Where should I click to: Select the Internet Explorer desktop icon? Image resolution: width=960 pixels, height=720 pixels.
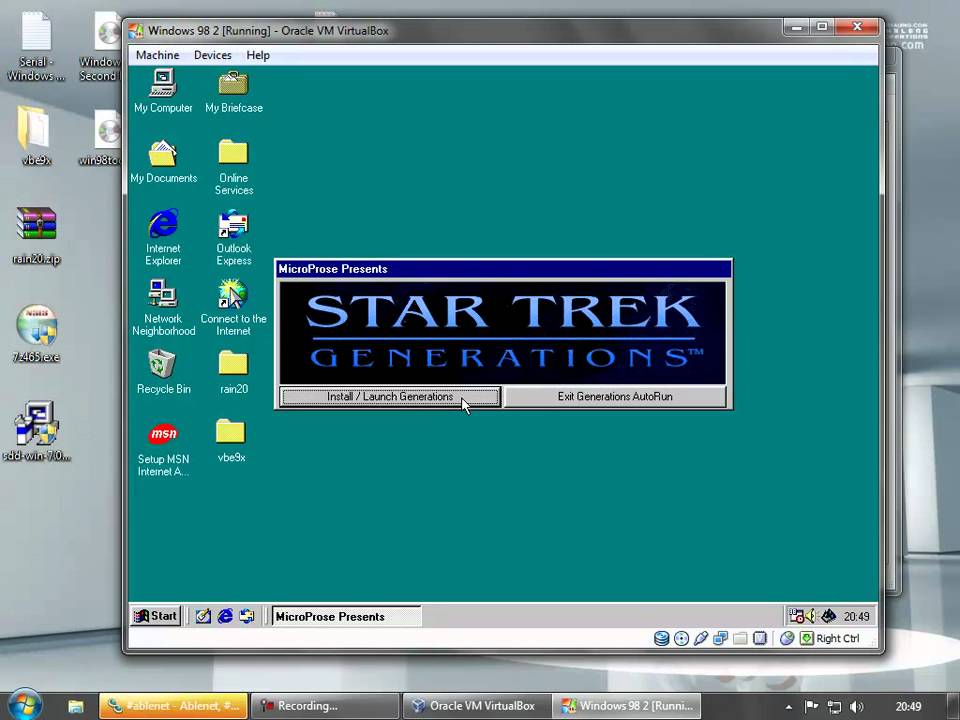point(163,237)
